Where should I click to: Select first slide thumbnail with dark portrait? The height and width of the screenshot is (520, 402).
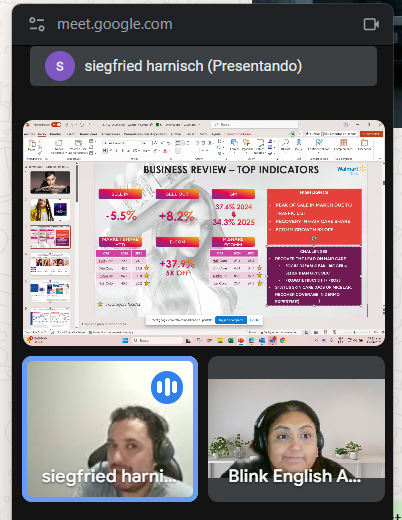point(50,182)
